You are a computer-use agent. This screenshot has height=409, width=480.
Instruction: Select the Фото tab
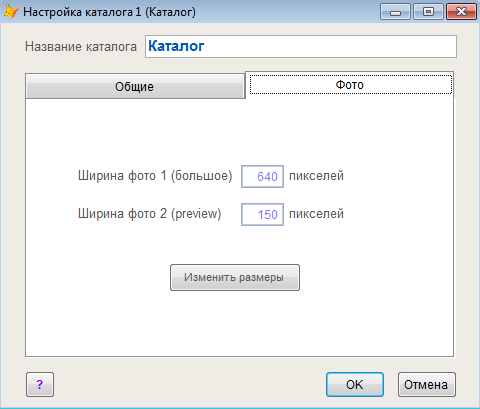pyautogui.click(x=350, y=85)
